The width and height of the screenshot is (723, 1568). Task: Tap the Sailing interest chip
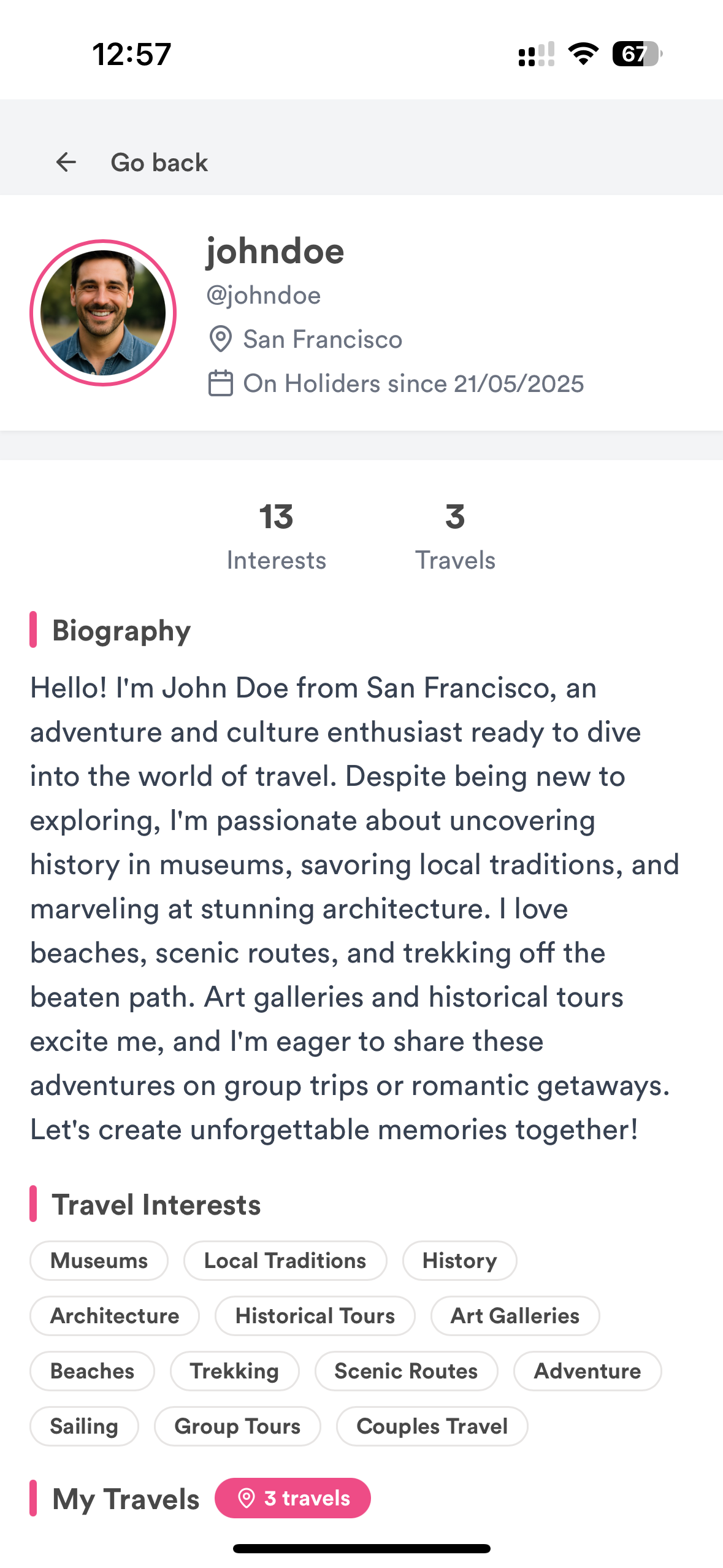(x=84, y=1426)
